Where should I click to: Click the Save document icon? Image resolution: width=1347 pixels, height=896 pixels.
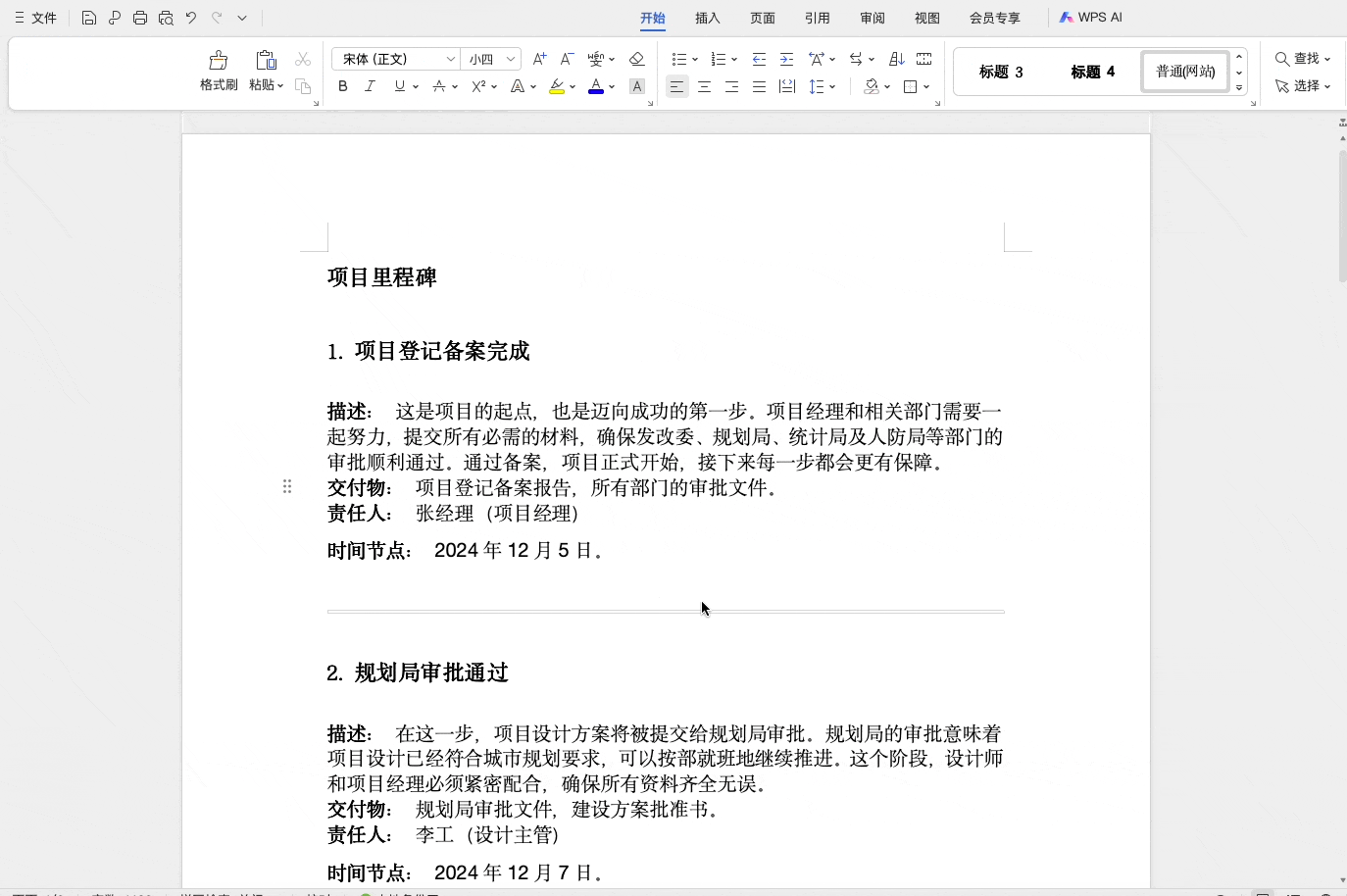(89, 18)
